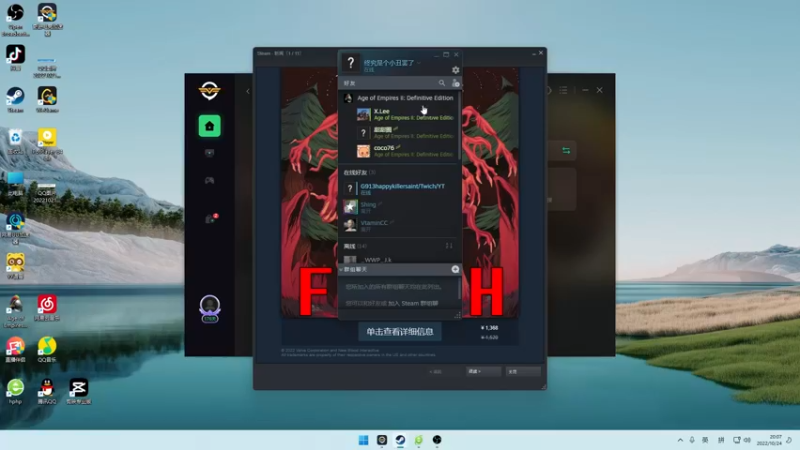Click the profile avatar at top of friends window
Image resolution: width=800 pixels, height=450 pixels.
coord(351,63)
